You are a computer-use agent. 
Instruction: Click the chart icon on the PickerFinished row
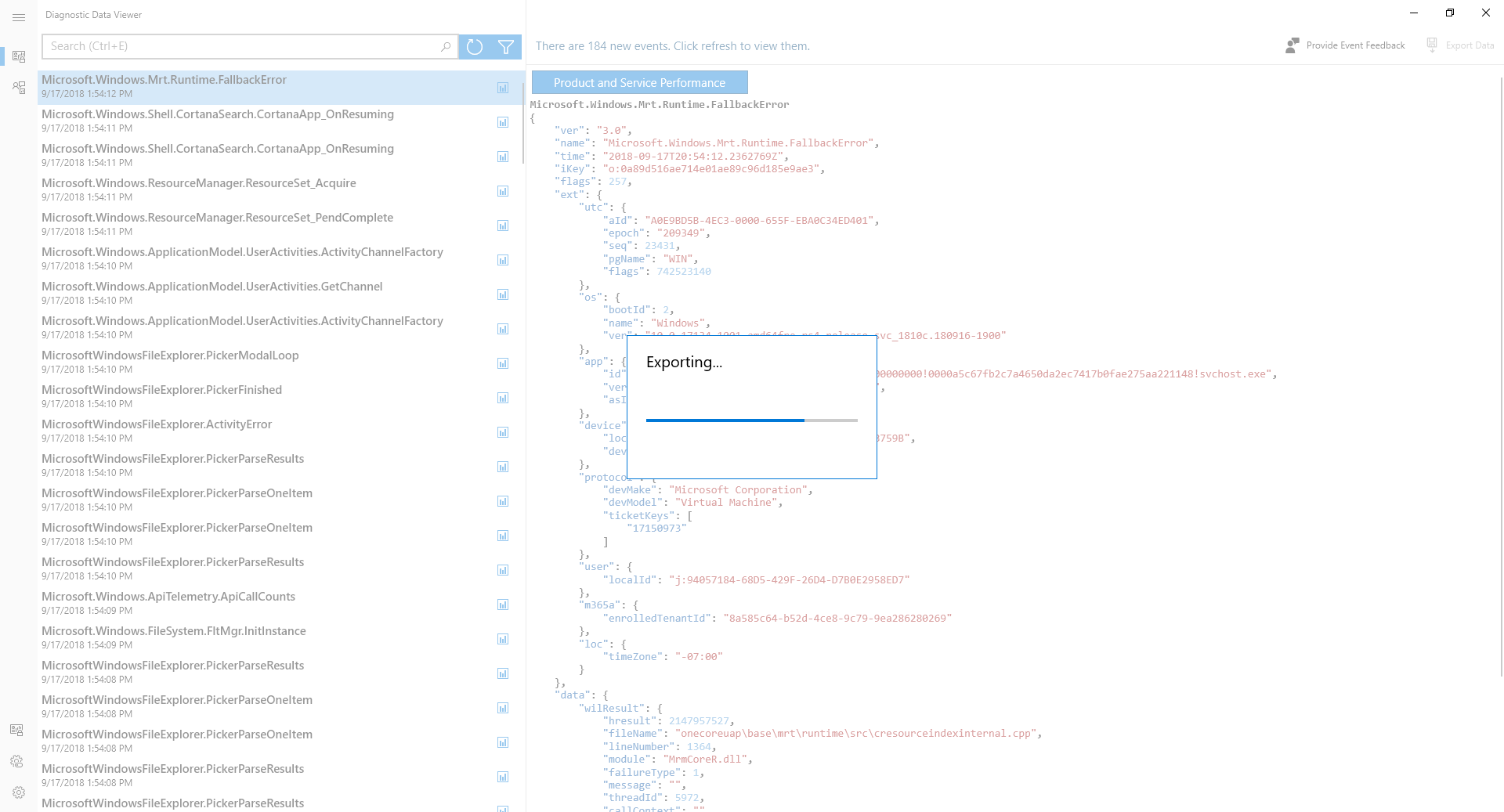pyautogui.click(x=503, y=398)
